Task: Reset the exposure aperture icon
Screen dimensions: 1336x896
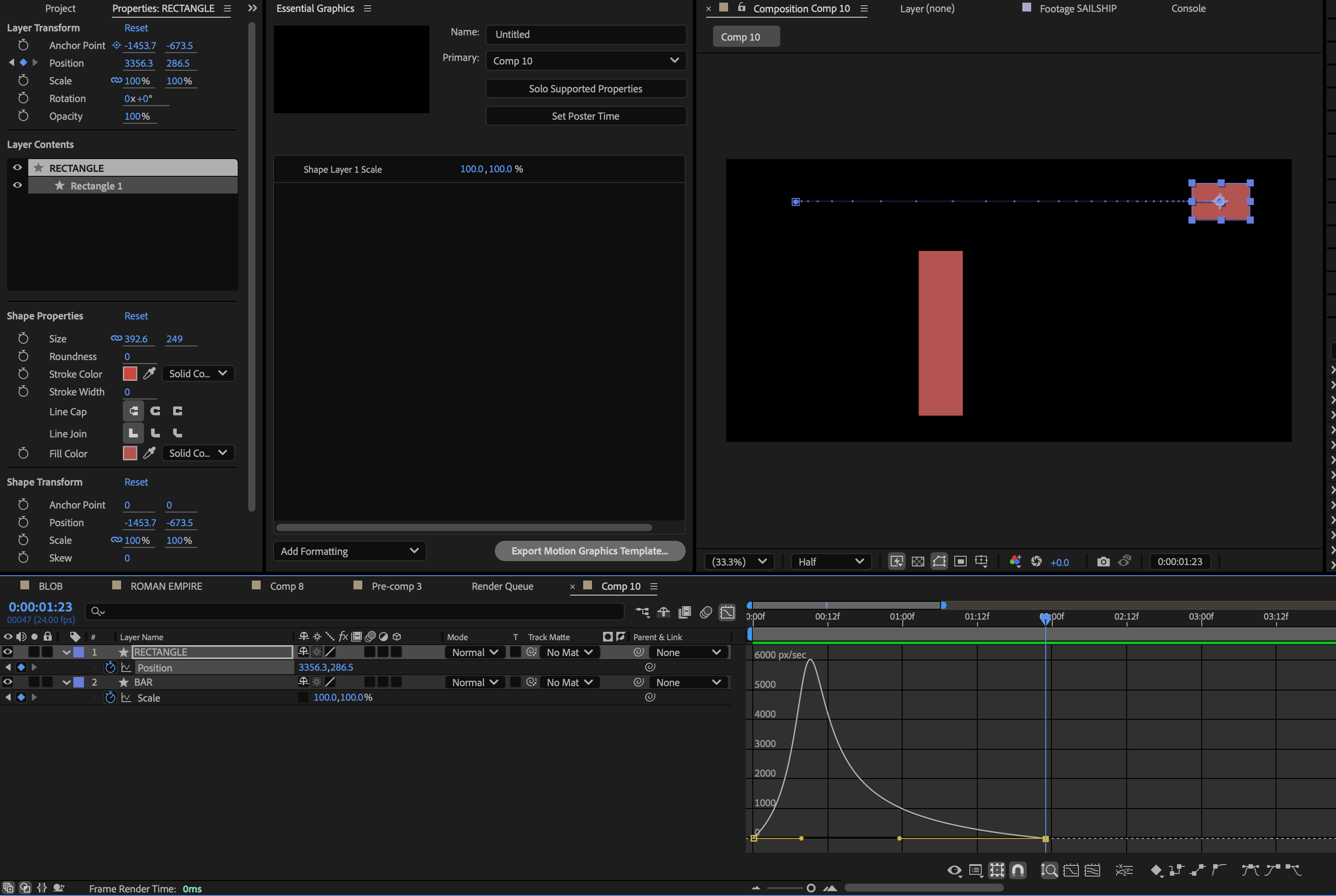Action: coord(1036,561)
